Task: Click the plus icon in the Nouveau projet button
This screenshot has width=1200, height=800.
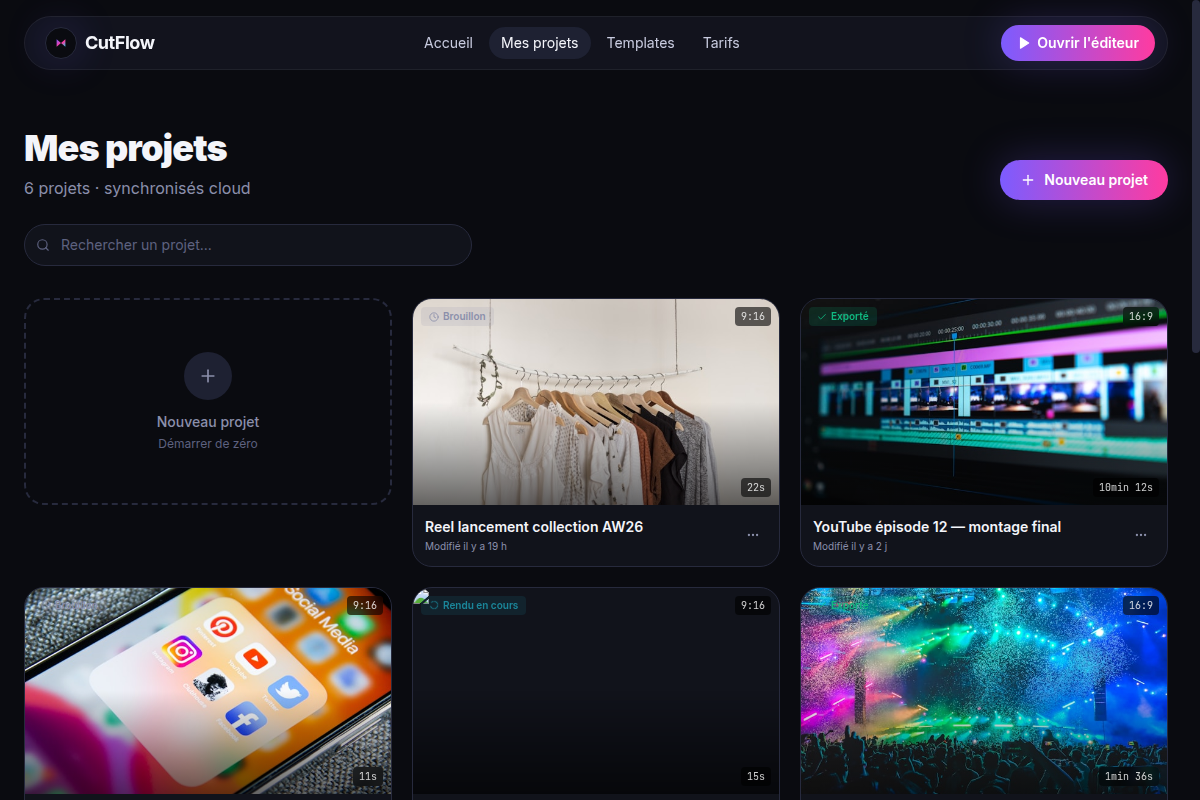Action: [x=1028, y=180]
